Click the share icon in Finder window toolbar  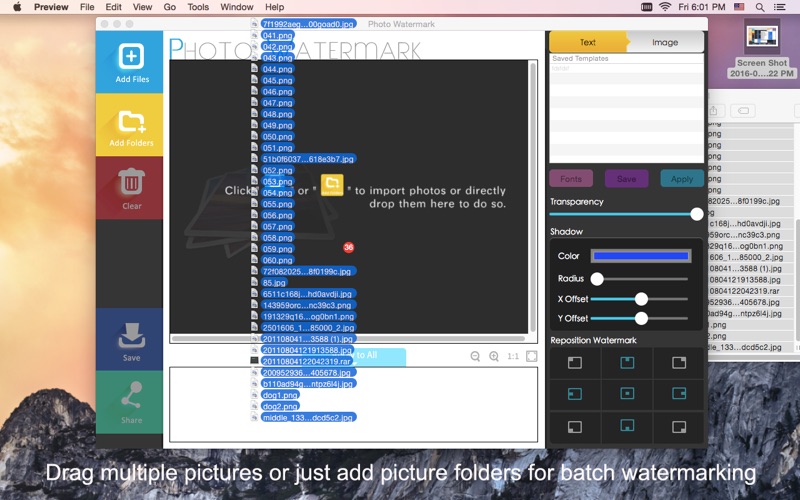(713, 111)
